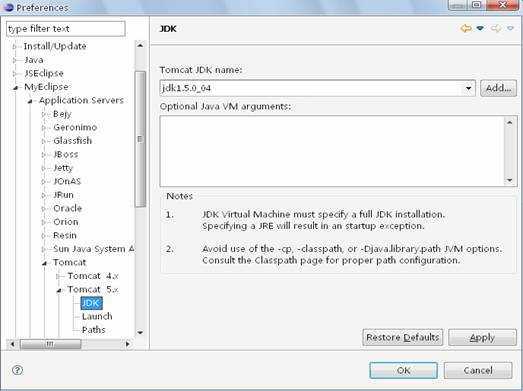
Task: Expand the Install/Update tree node
Action: pos(14,46)
